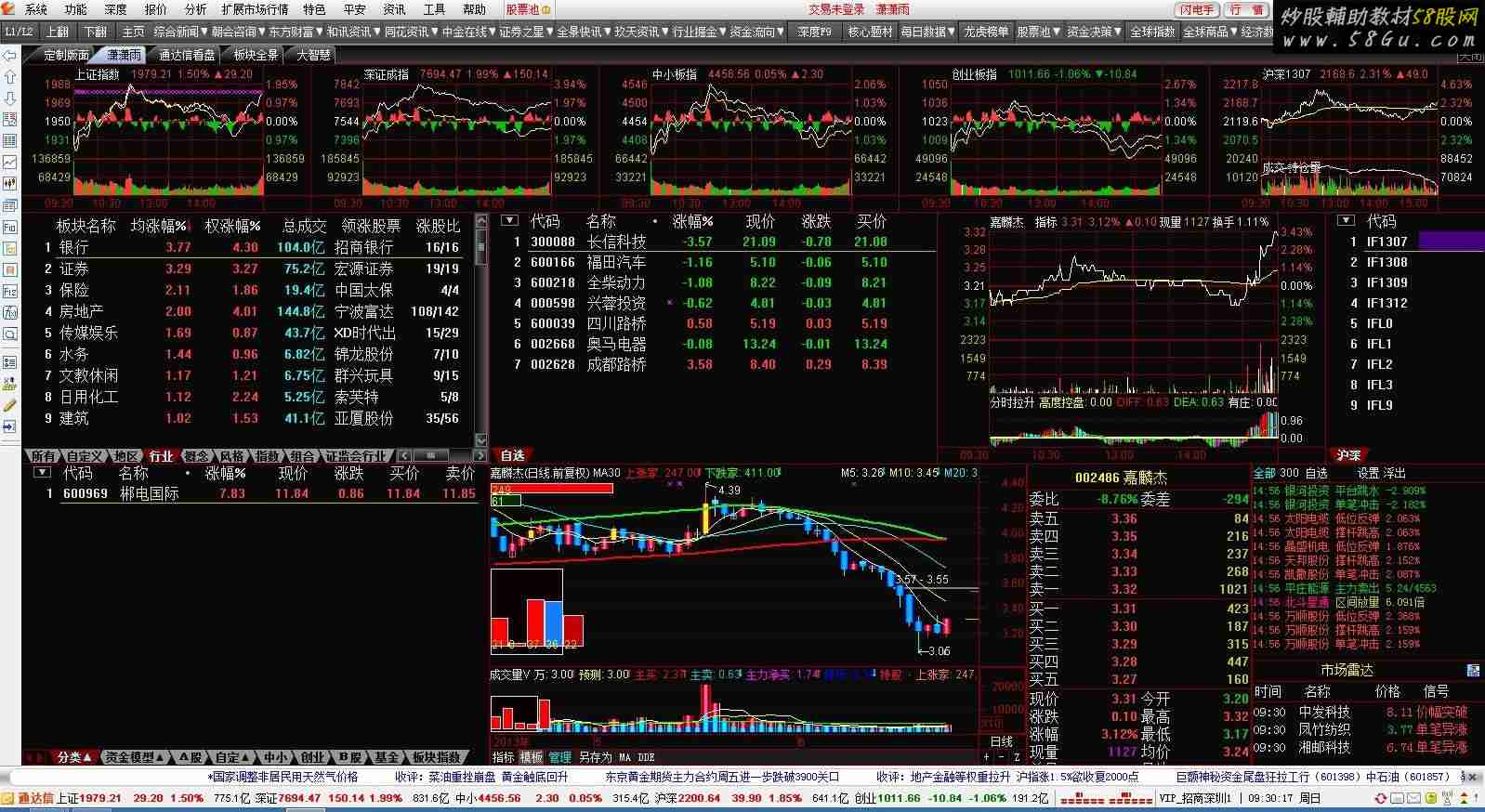
Task: Click the back arrow icon in left sidebar
Action: 10,56
